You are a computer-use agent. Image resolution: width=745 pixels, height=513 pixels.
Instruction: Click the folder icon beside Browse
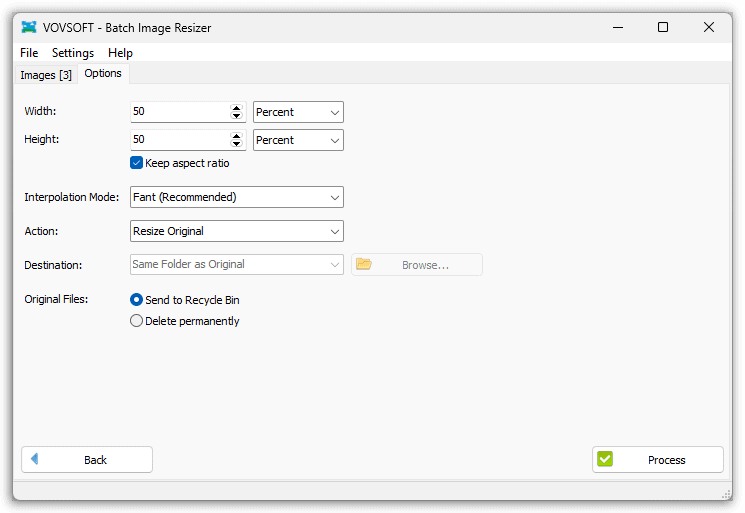[364, 264]
